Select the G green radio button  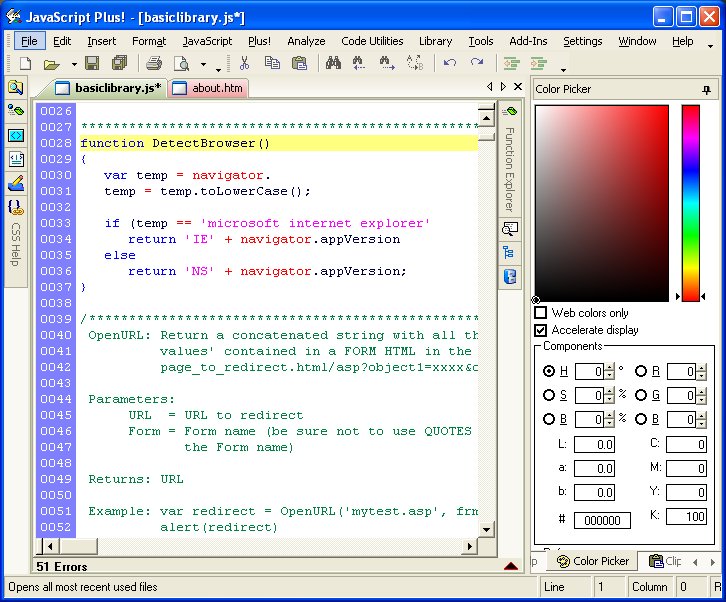tap(641, 395)
